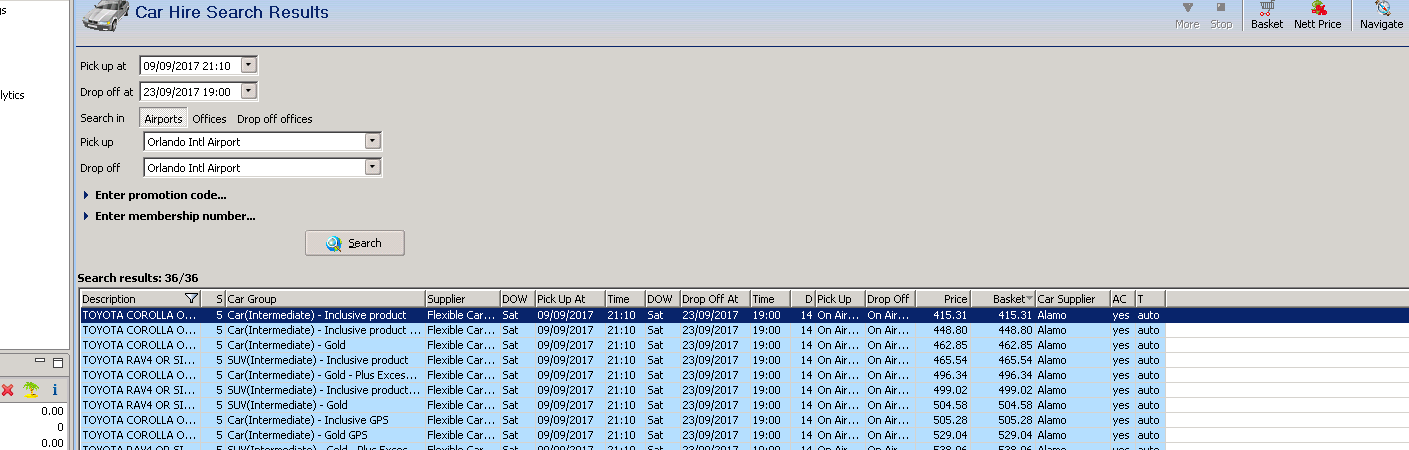Image resolution: width=1409 pixels, height=450 pixels.
Task: Open the Drop off at date dropdown
Action: point(249,91)
